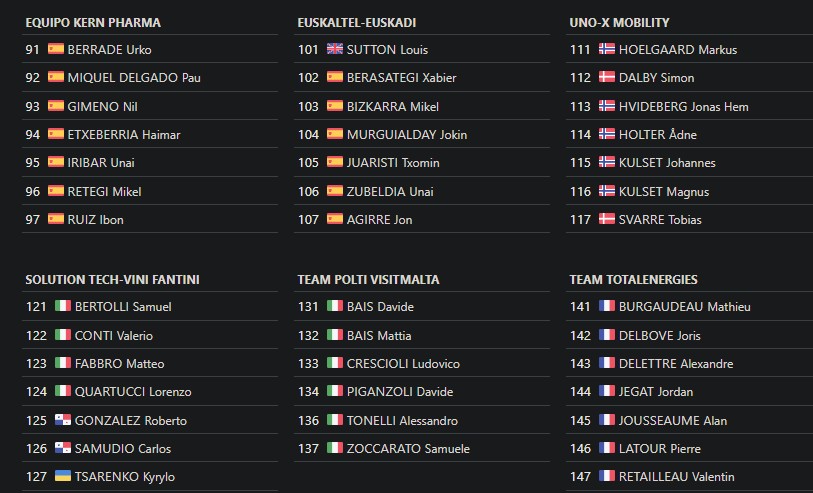813x493 pixels.
Task: Open the EQUIPO KERN PHARMA team page
Action: pos(93,23)
